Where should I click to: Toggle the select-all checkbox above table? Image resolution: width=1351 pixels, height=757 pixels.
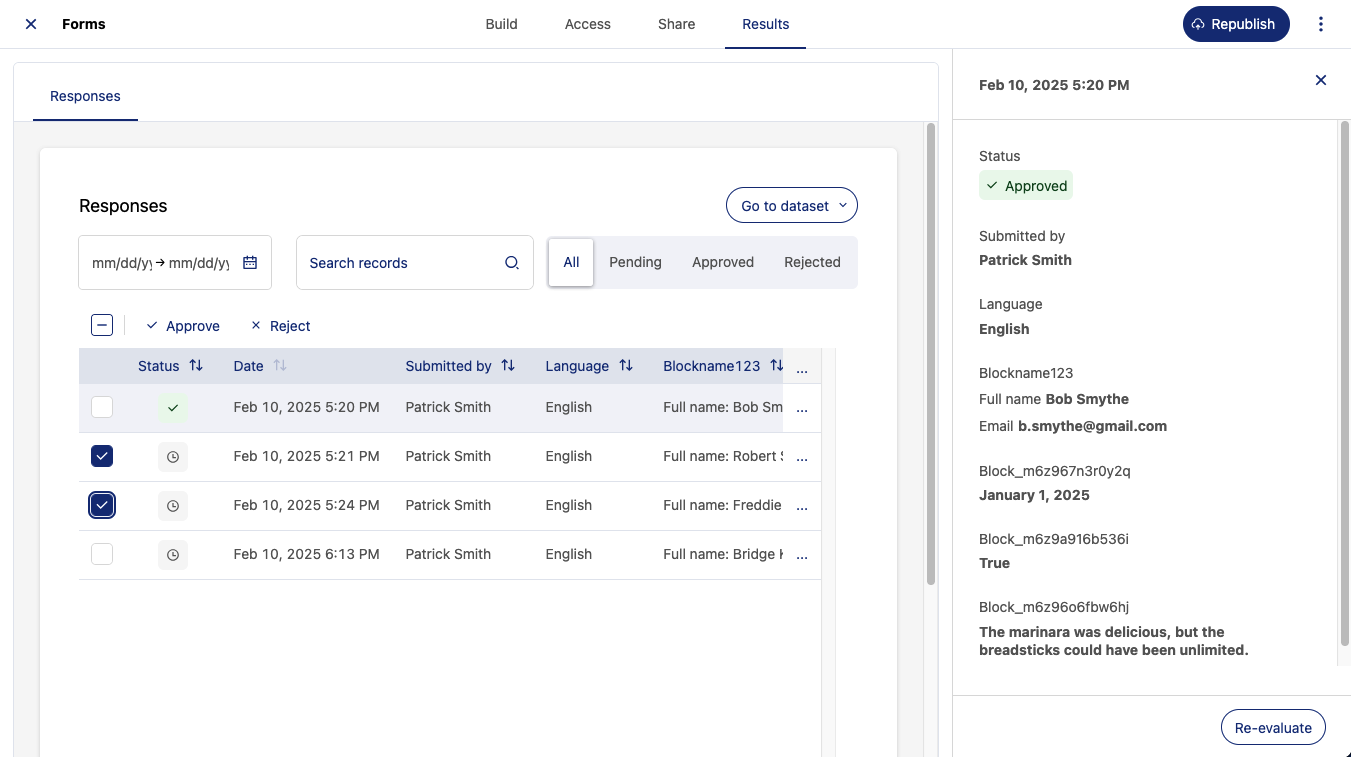tap(102, 325)
